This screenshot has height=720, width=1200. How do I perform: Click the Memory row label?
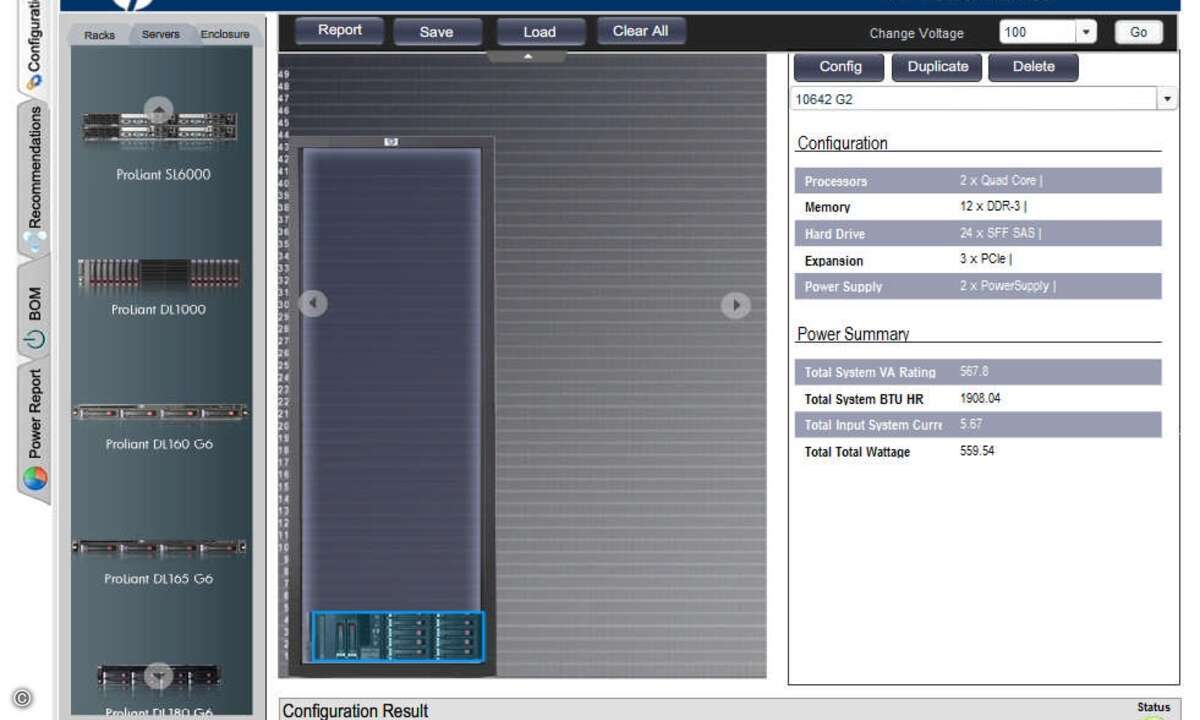pyautogui.click(x=827, y=207)
